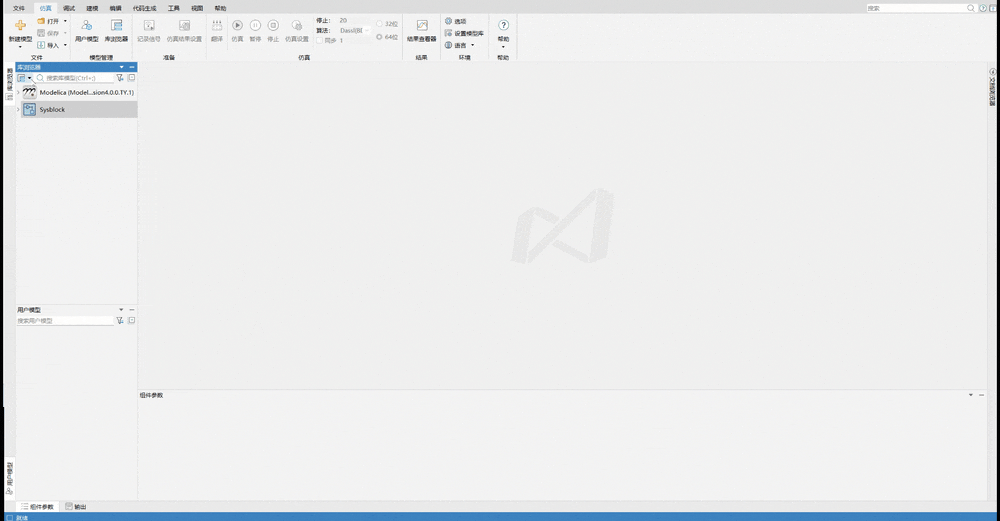Image resolution: width=1000 pixels, height=521 pixels.
Task: Click the user model panel collapse-all icon
Action: pyautogui.click(x=131, y=321)
